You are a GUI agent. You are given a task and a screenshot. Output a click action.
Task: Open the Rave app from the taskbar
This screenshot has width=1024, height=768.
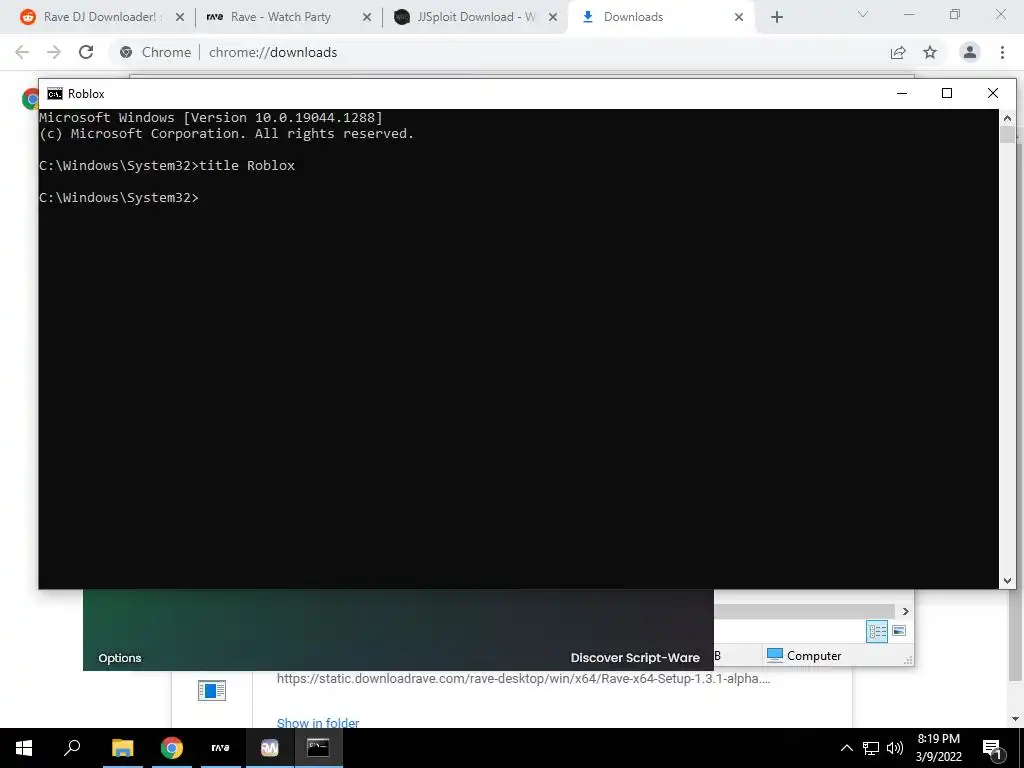[x=220, y=748]
